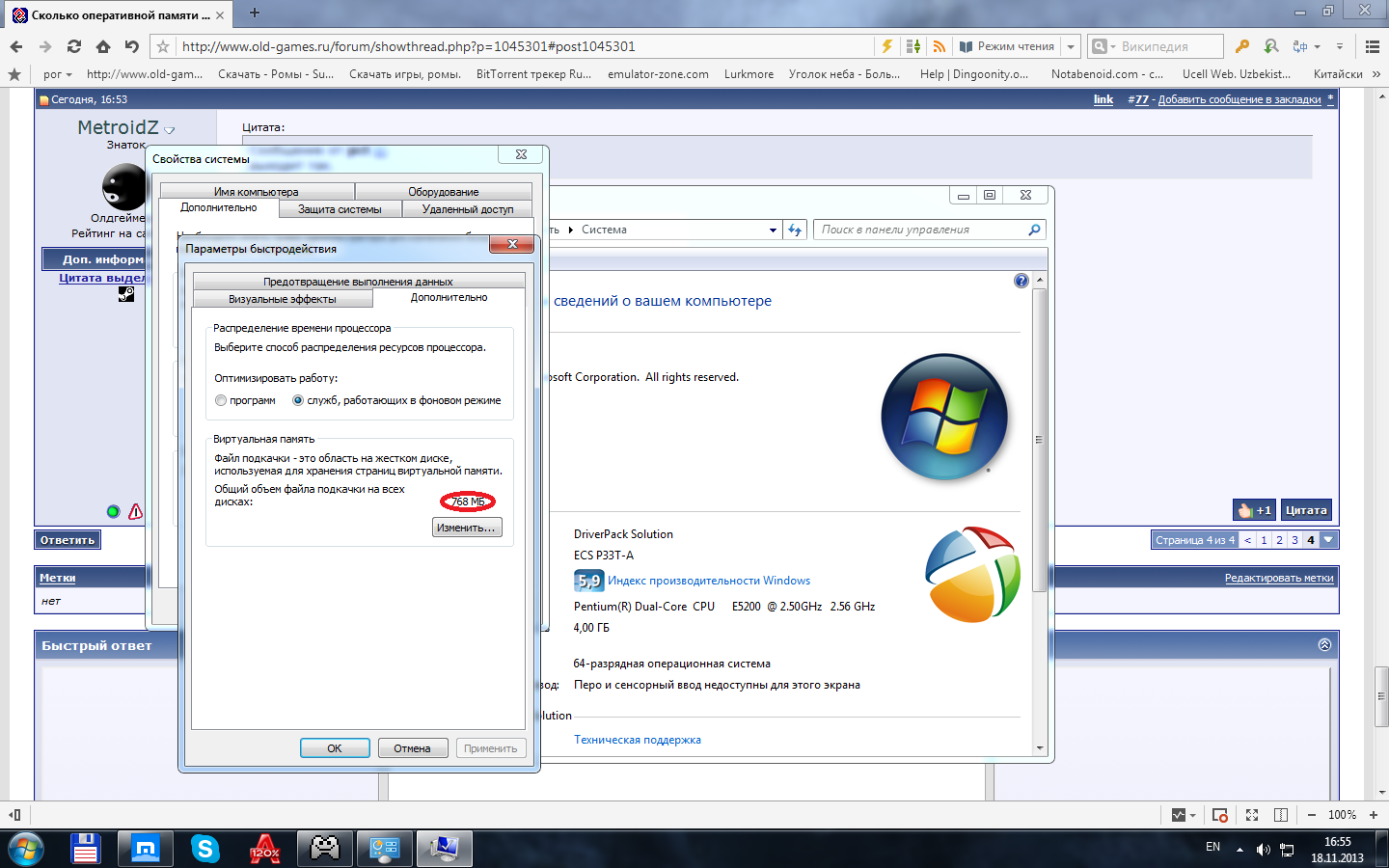Select the 'программ' radio button
Screen dimensions: 1389x868
click(221, 400)
